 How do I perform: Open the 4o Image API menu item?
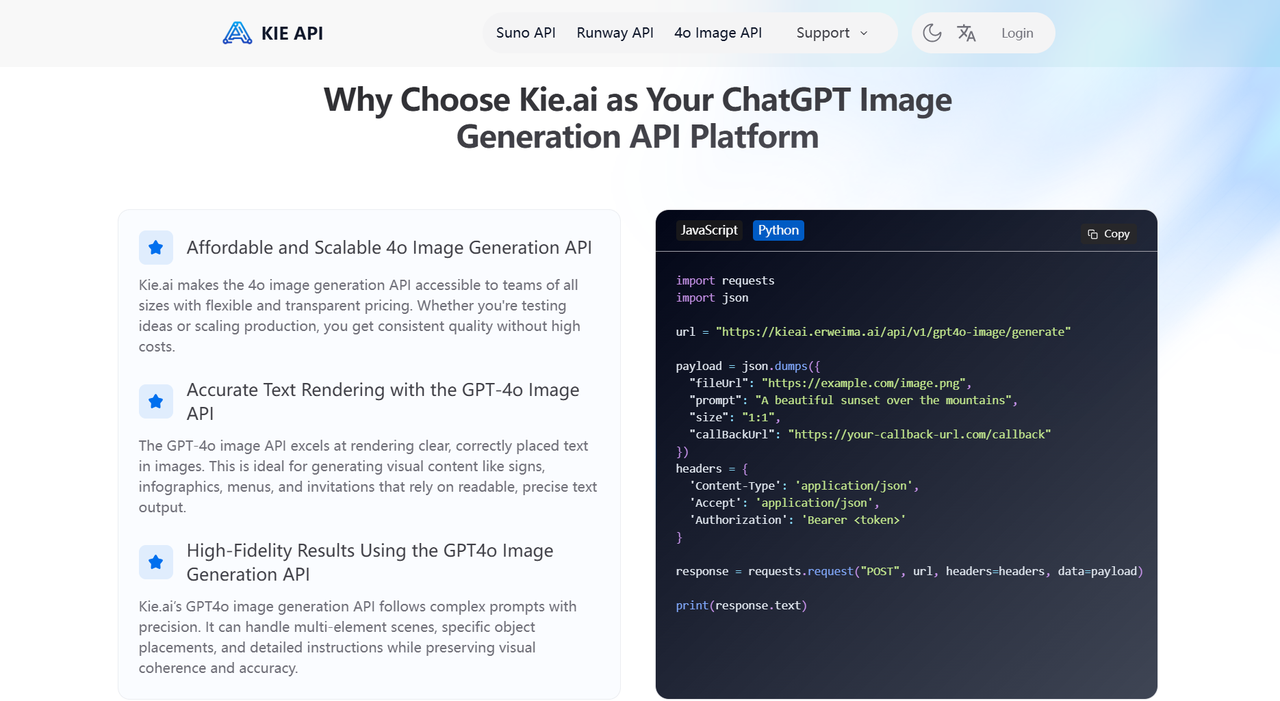(718, 33)
